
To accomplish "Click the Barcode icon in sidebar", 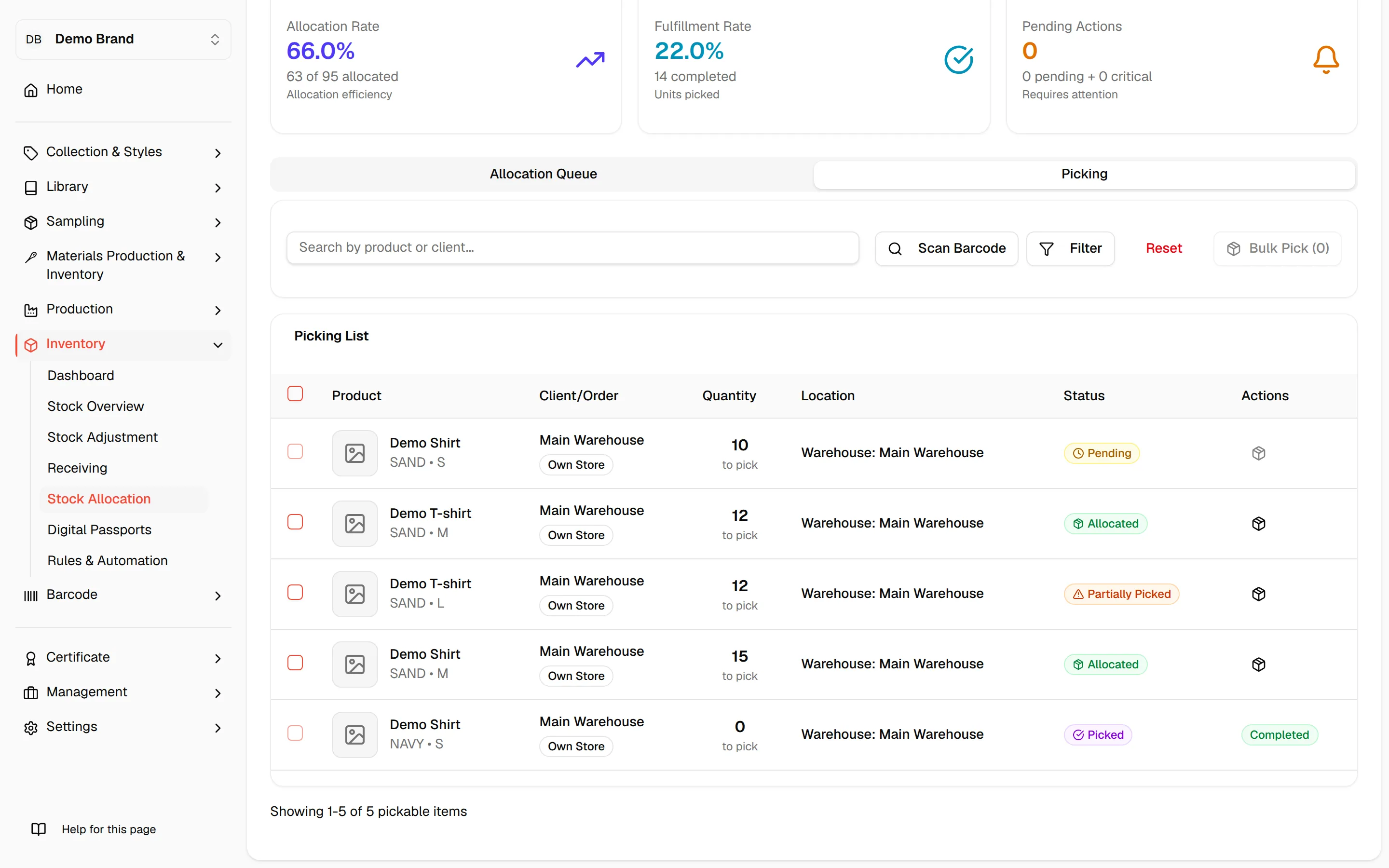I will click(x=31, y=596).
